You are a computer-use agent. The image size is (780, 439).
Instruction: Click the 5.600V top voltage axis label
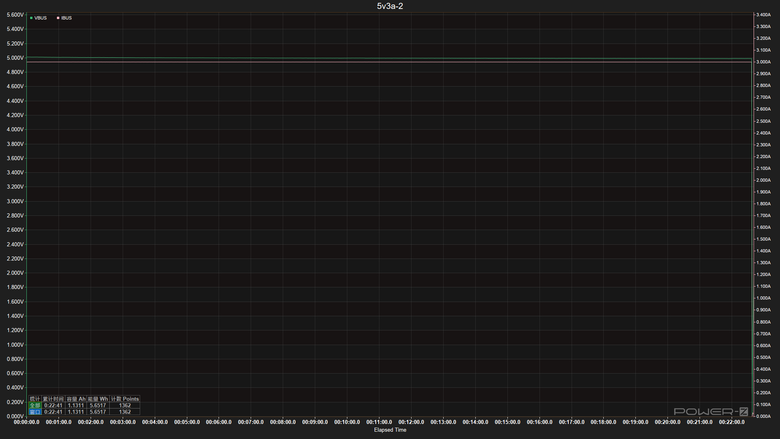click(15, 15)
